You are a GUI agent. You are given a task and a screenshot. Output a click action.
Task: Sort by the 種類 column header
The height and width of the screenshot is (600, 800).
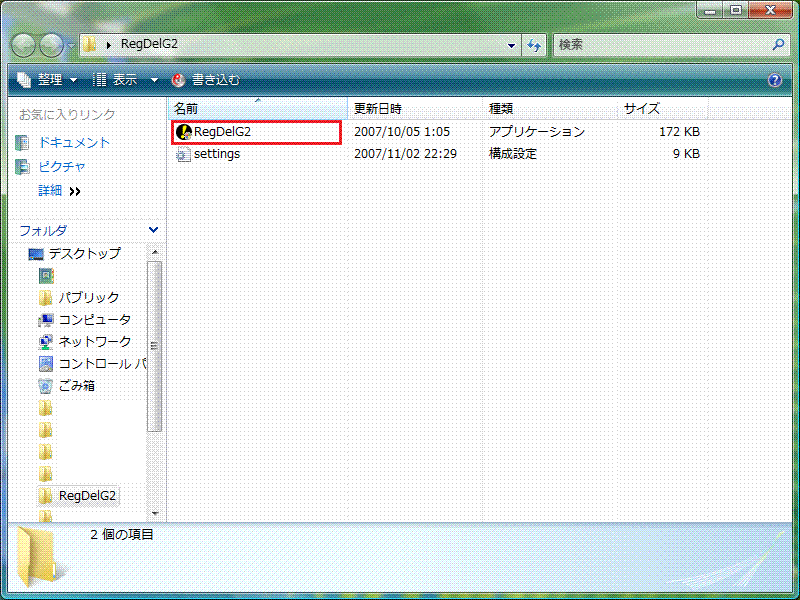pyautogui.click(x=550, y=108)
